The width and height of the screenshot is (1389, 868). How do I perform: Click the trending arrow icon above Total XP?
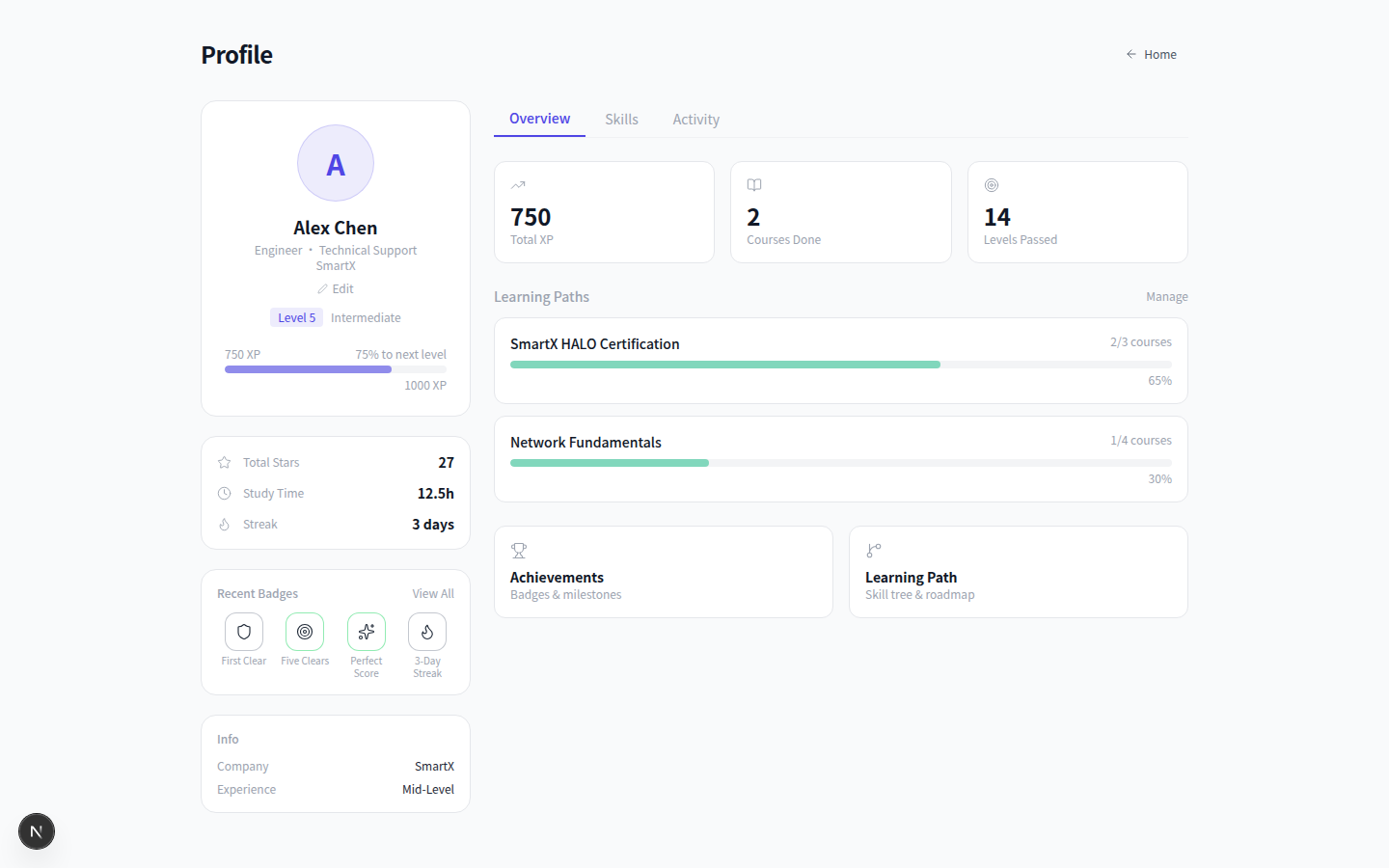click(x=518, y=185)
